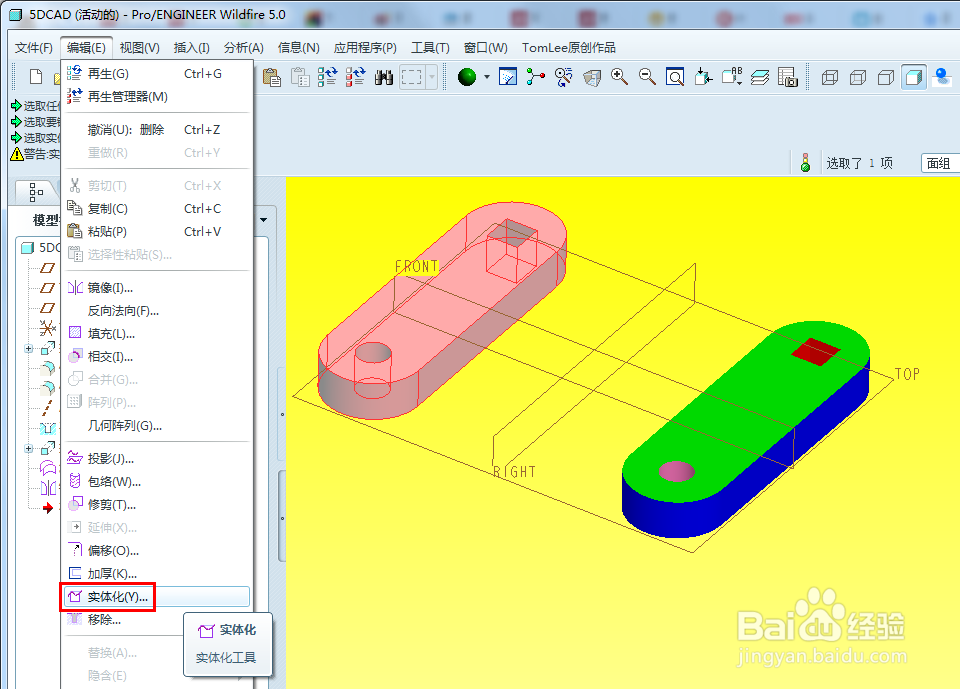The height and width of the screenshot is (689, 960).
Task: Open the 工具(T) menu
Action: click(x=430, y=48)
